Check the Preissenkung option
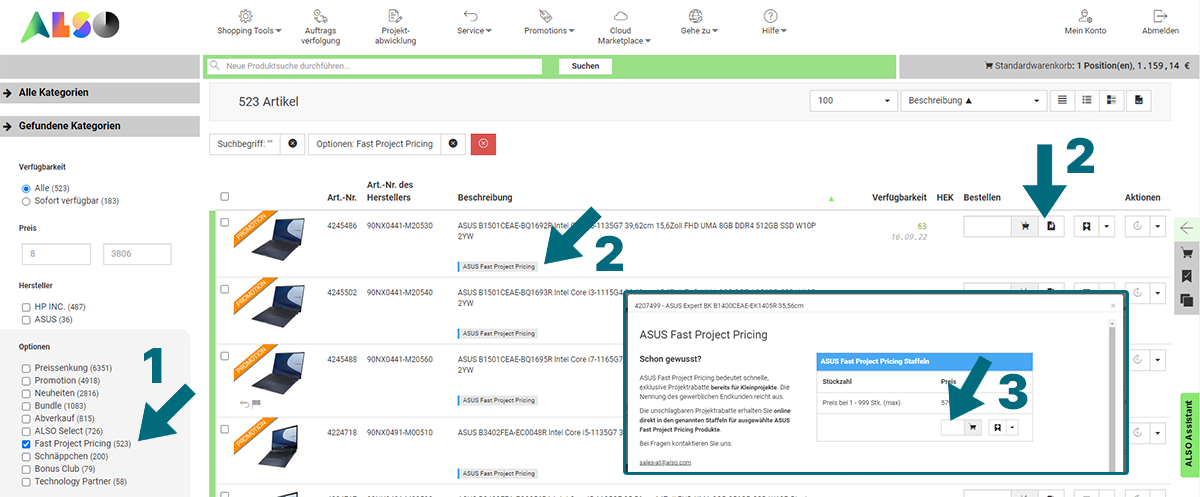 coord(26,368)
